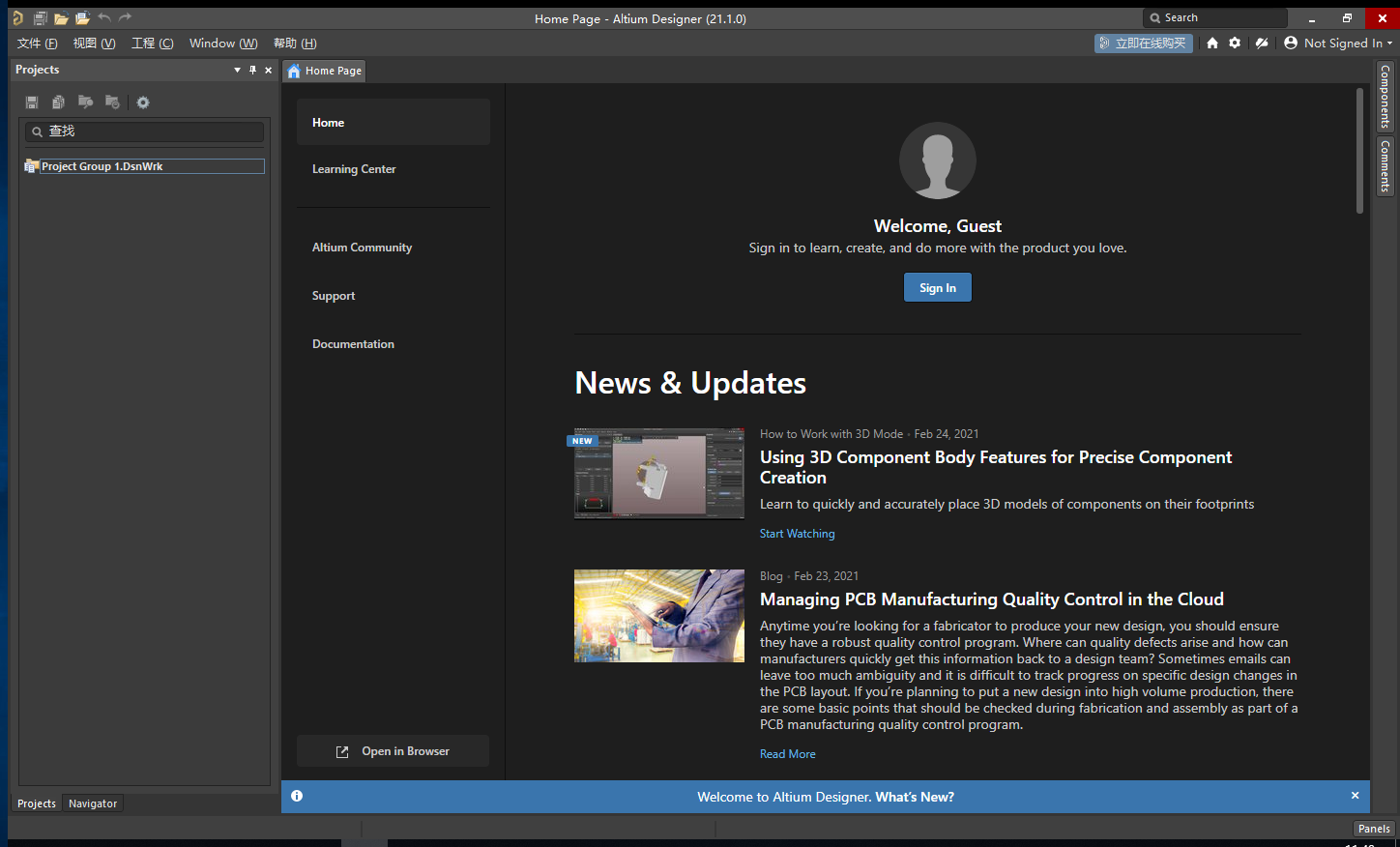Open the Components side panel tab

tap(1385, 97)
